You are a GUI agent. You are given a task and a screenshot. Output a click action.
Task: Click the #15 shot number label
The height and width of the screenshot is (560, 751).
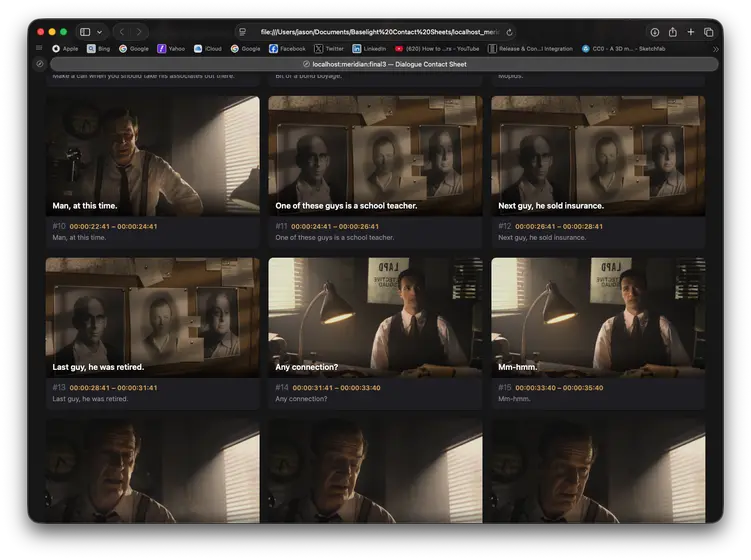[x=505, y=388]
